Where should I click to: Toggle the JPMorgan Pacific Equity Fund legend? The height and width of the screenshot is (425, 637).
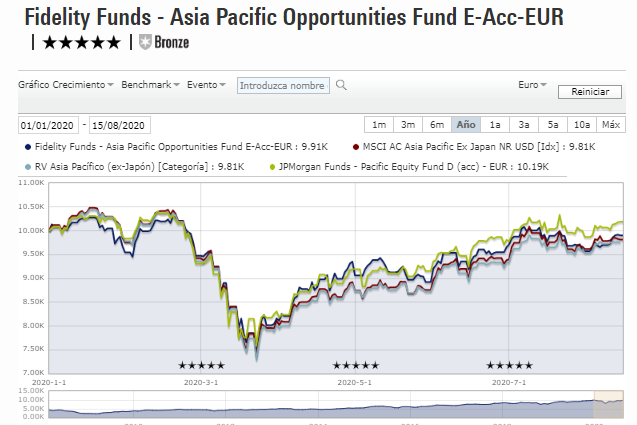274,165
